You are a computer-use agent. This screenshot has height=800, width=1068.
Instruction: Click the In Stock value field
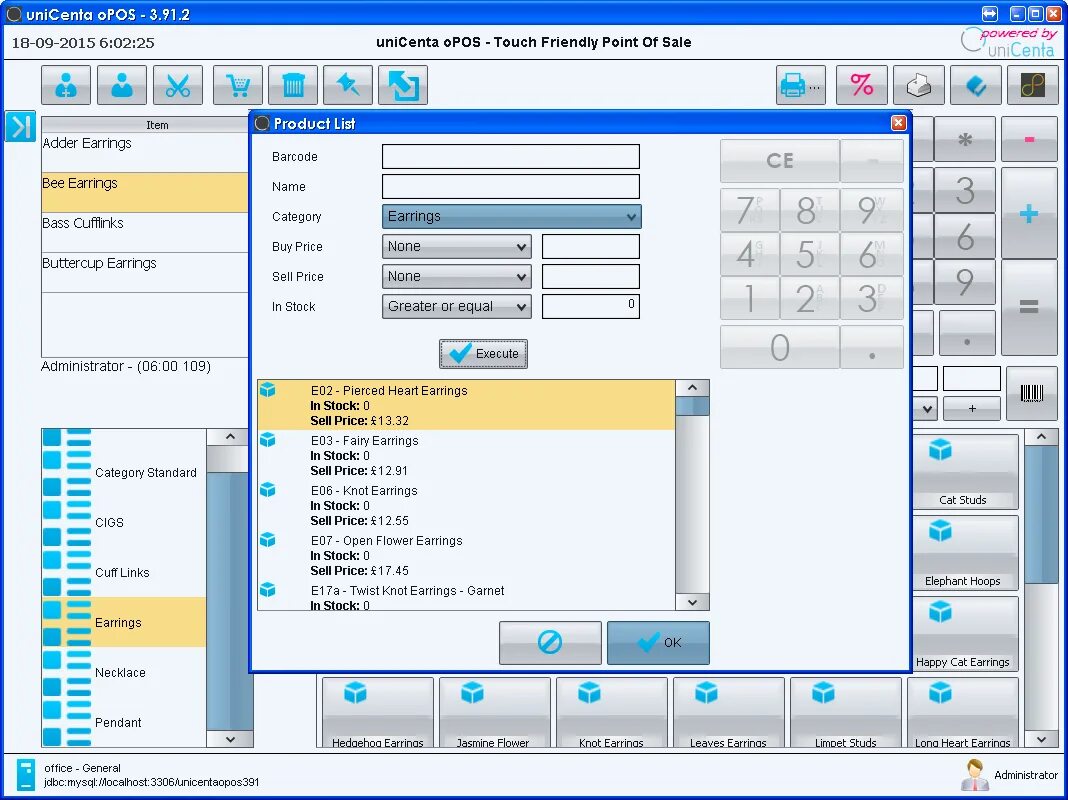click(591, 306)
